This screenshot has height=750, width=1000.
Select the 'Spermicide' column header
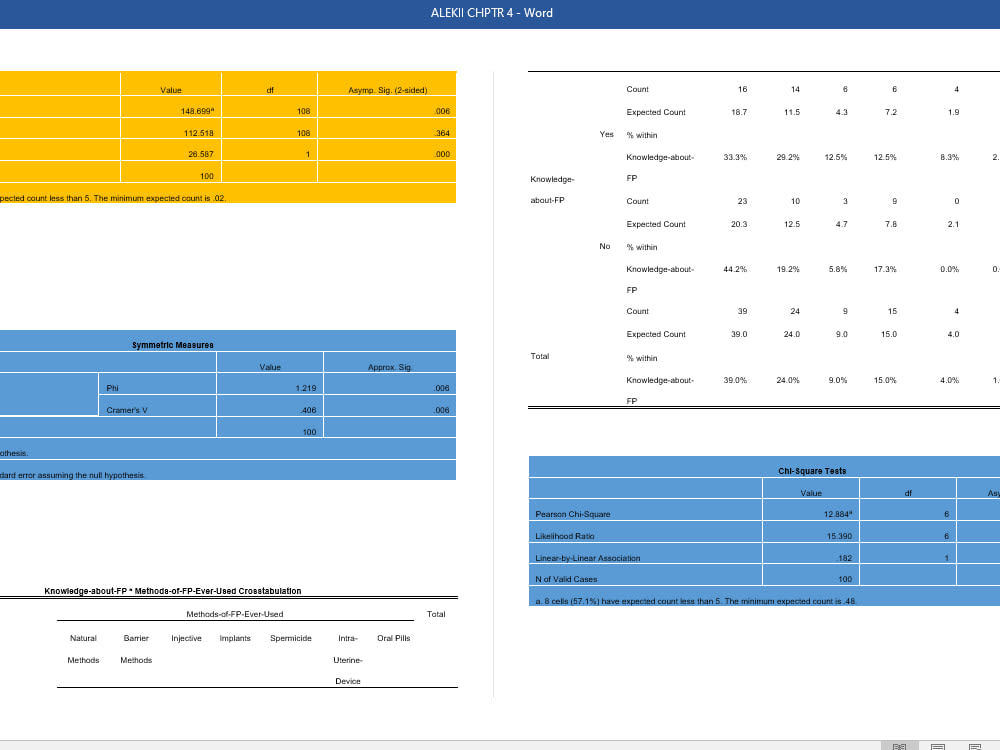(x=291, y=638)
